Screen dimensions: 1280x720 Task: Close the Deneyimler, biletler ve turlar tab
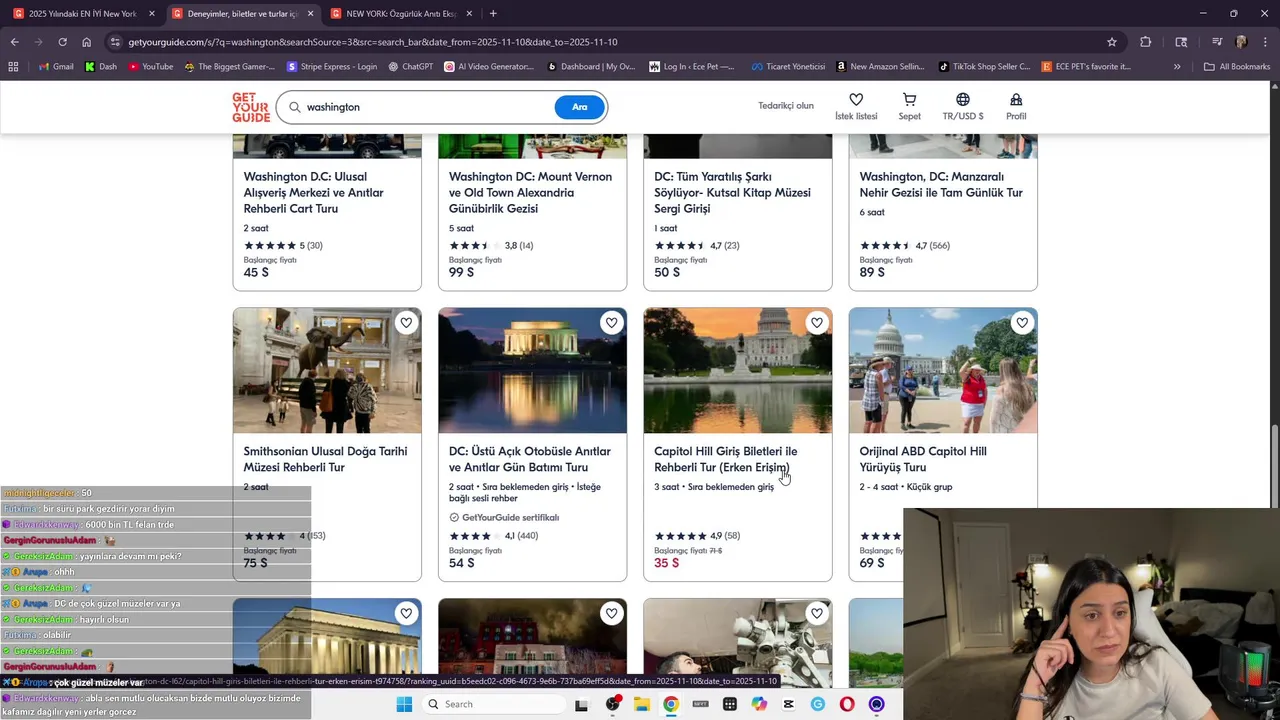(x=310, y=14)
